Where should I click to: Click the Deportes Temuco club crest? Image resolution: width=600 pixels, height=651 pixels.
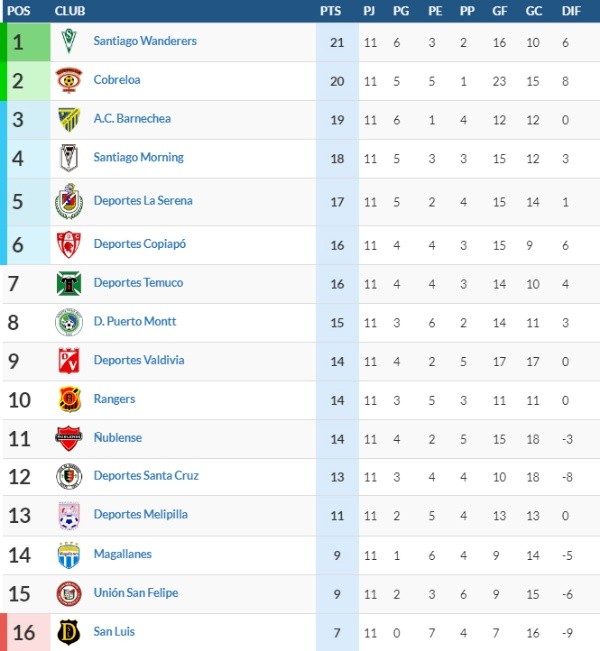(68, 283)
